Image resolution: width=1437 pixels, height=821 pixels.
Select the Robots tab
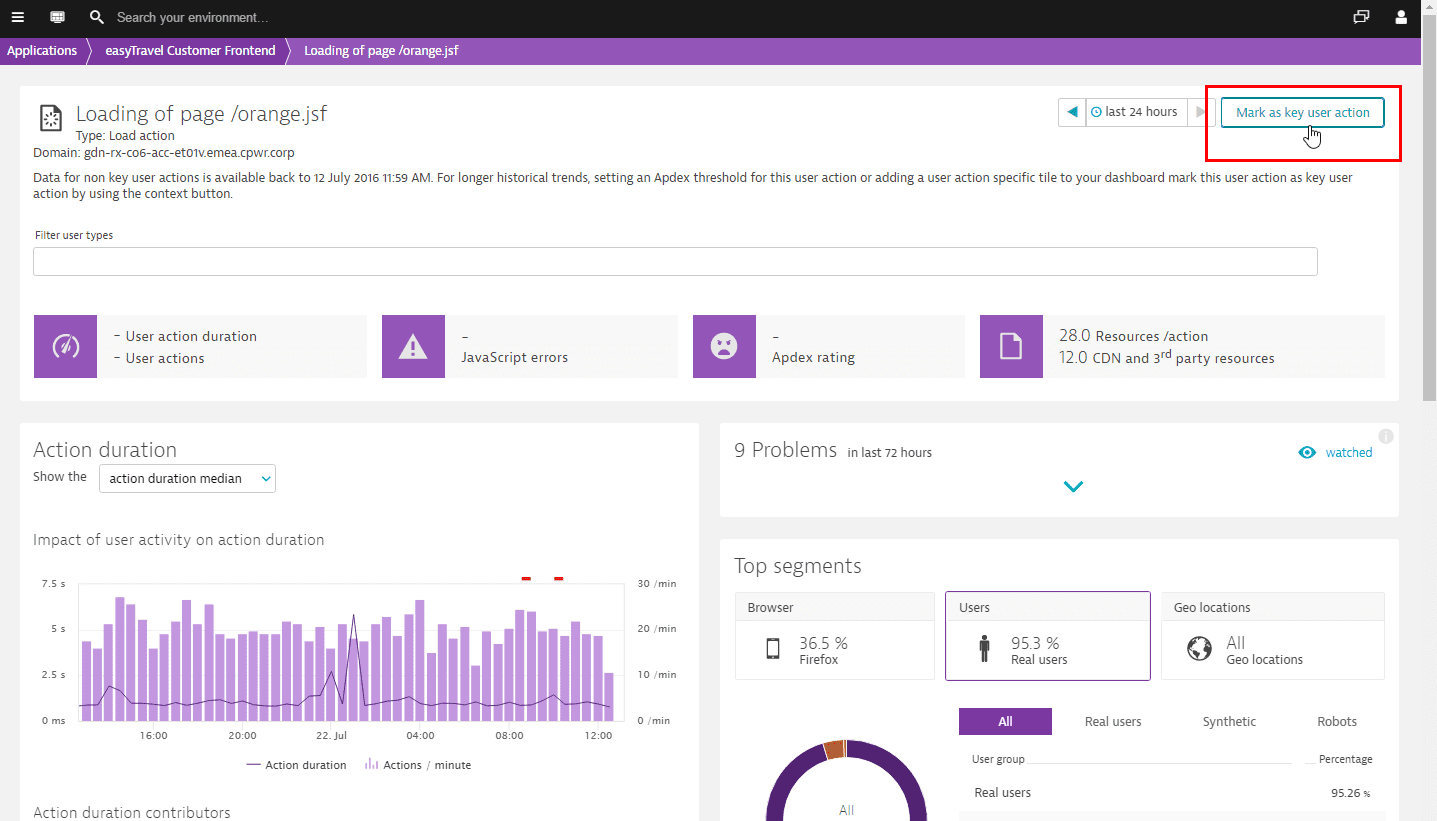click(x=1337, y=721)
